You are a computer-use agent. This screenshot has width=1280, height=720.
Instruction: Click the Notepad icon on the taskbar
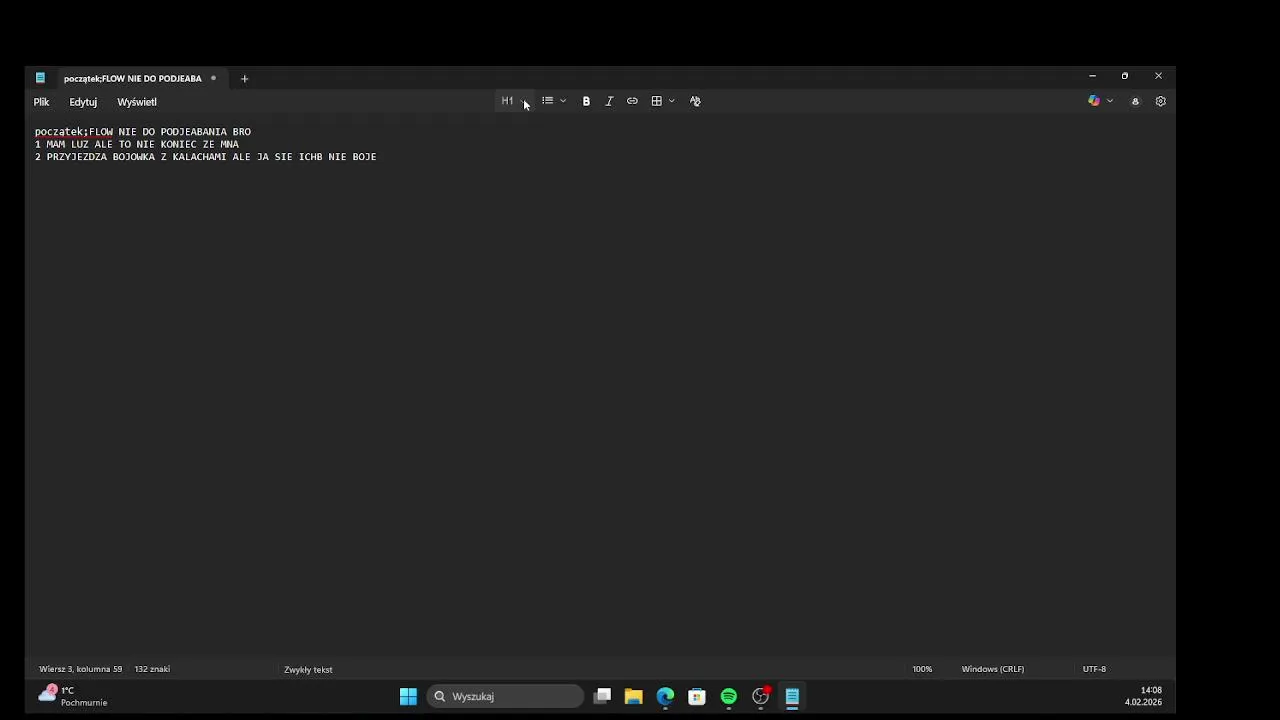click(792, 696)
